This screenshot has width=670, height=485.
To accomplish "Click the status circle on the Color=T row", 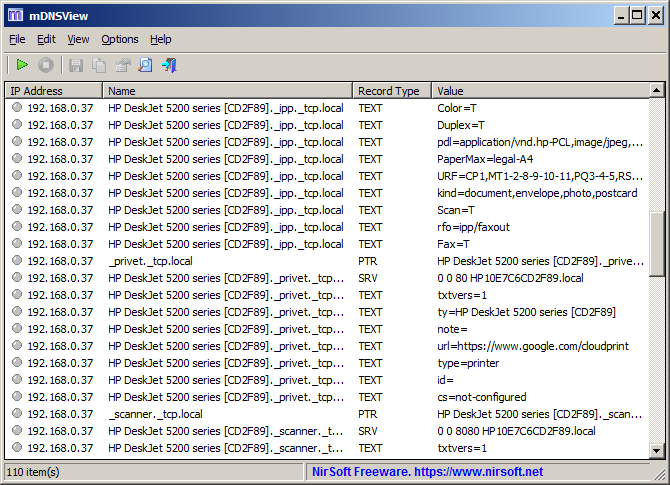I will click(17, 108).
